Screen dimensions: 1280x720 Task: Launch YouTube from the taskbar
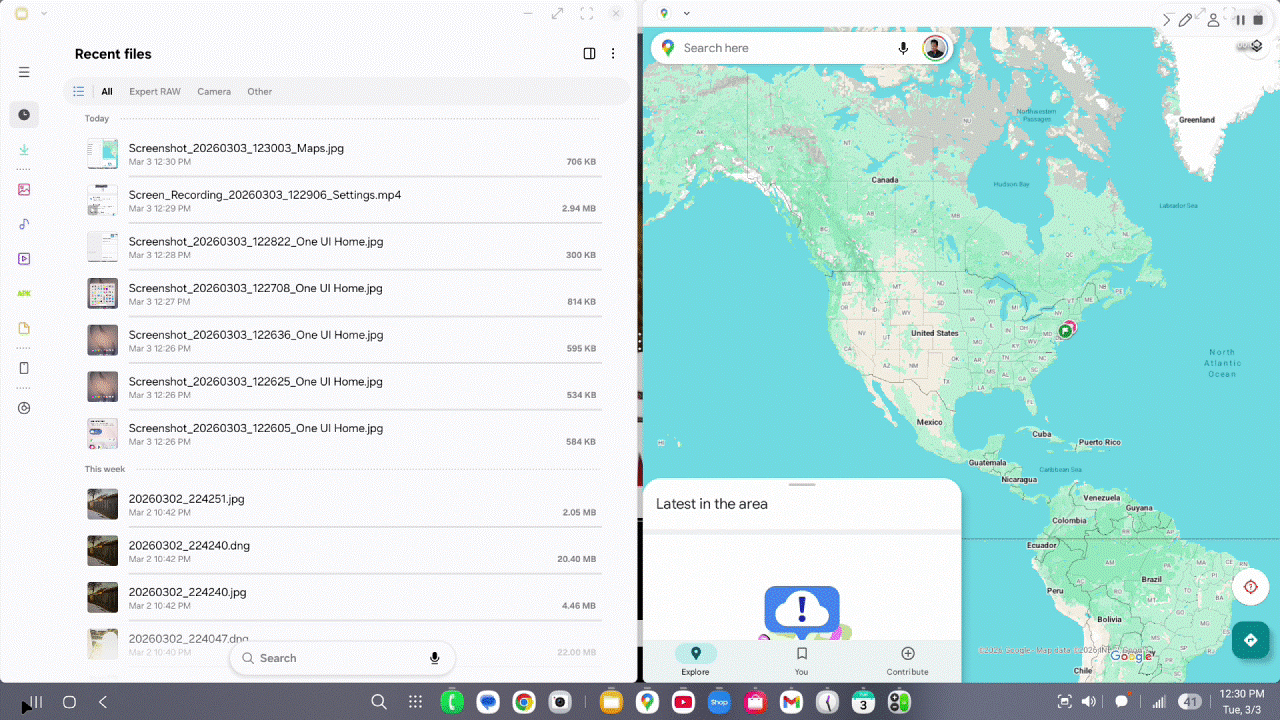point(683,702)
